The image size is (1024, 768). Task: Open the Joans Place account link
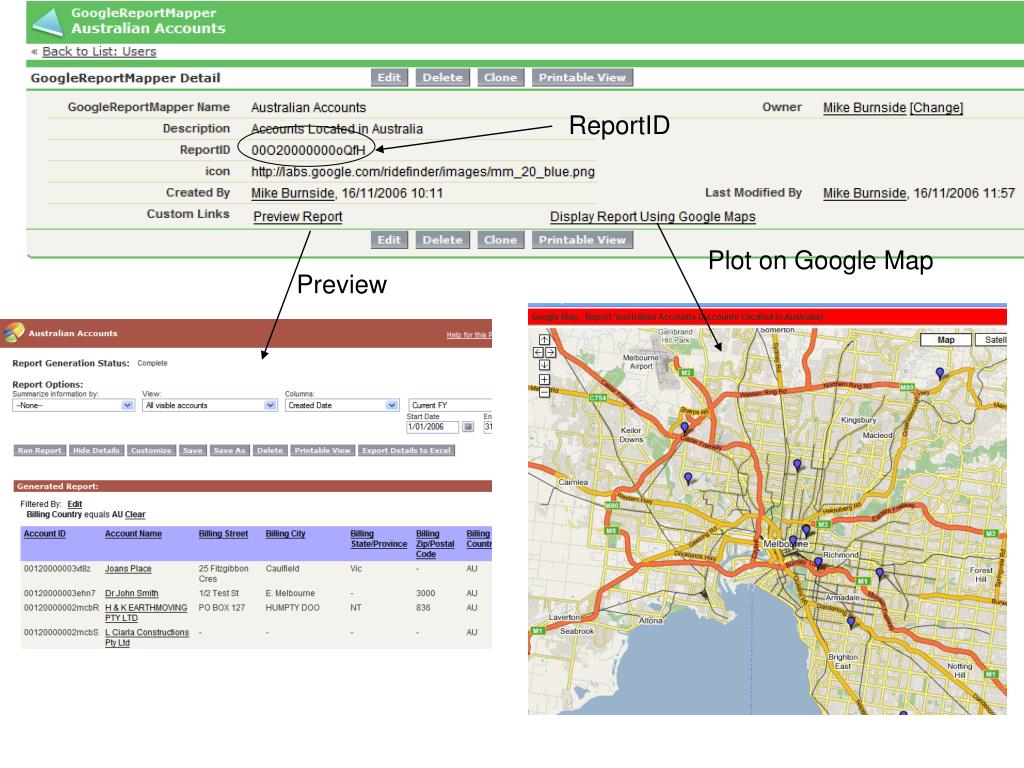[x=128, y=569]
